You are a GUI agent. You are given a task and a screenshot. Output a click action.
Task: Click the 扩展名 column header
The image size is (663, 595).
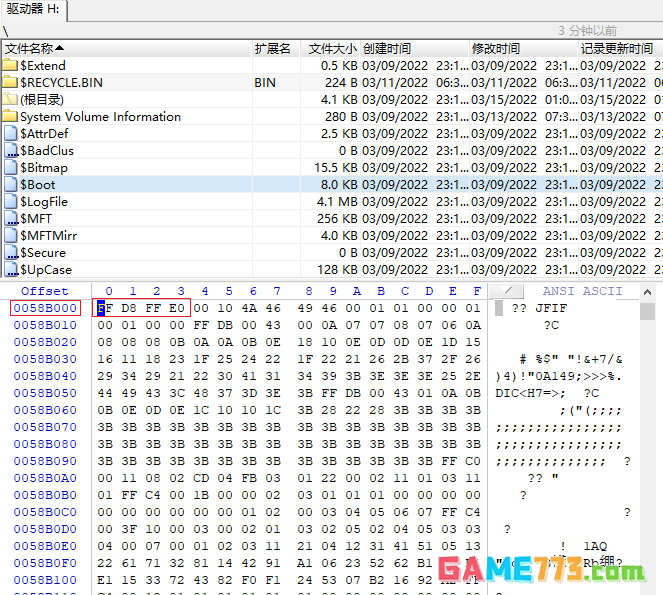(x=272, y=48)
